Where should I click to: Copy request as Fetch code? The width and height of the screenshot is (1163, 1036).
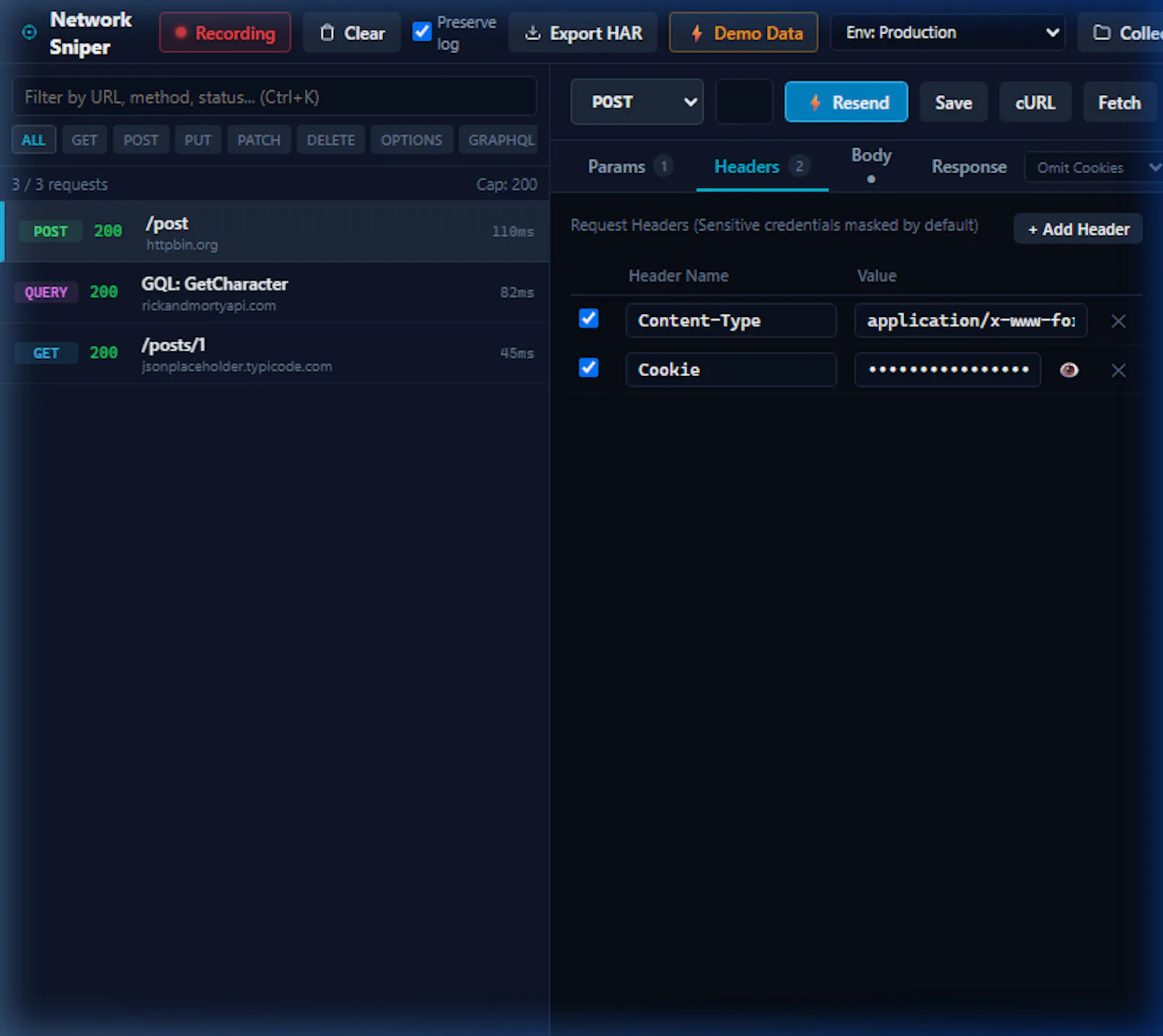click(x=1119, y=102)
